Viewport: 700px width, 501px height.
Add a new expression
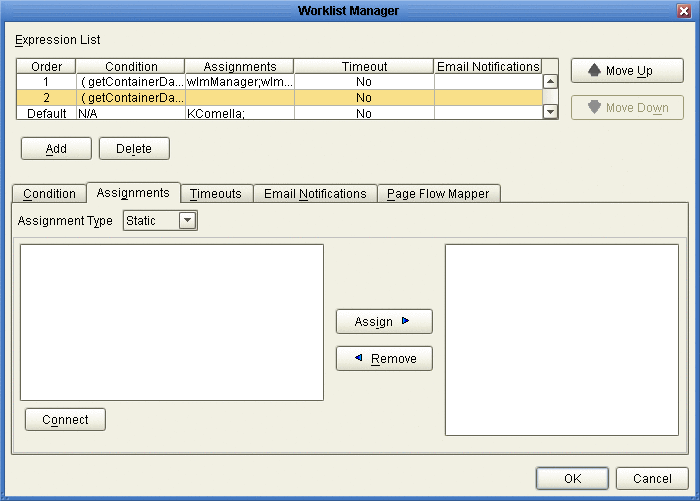click(56, 148)
